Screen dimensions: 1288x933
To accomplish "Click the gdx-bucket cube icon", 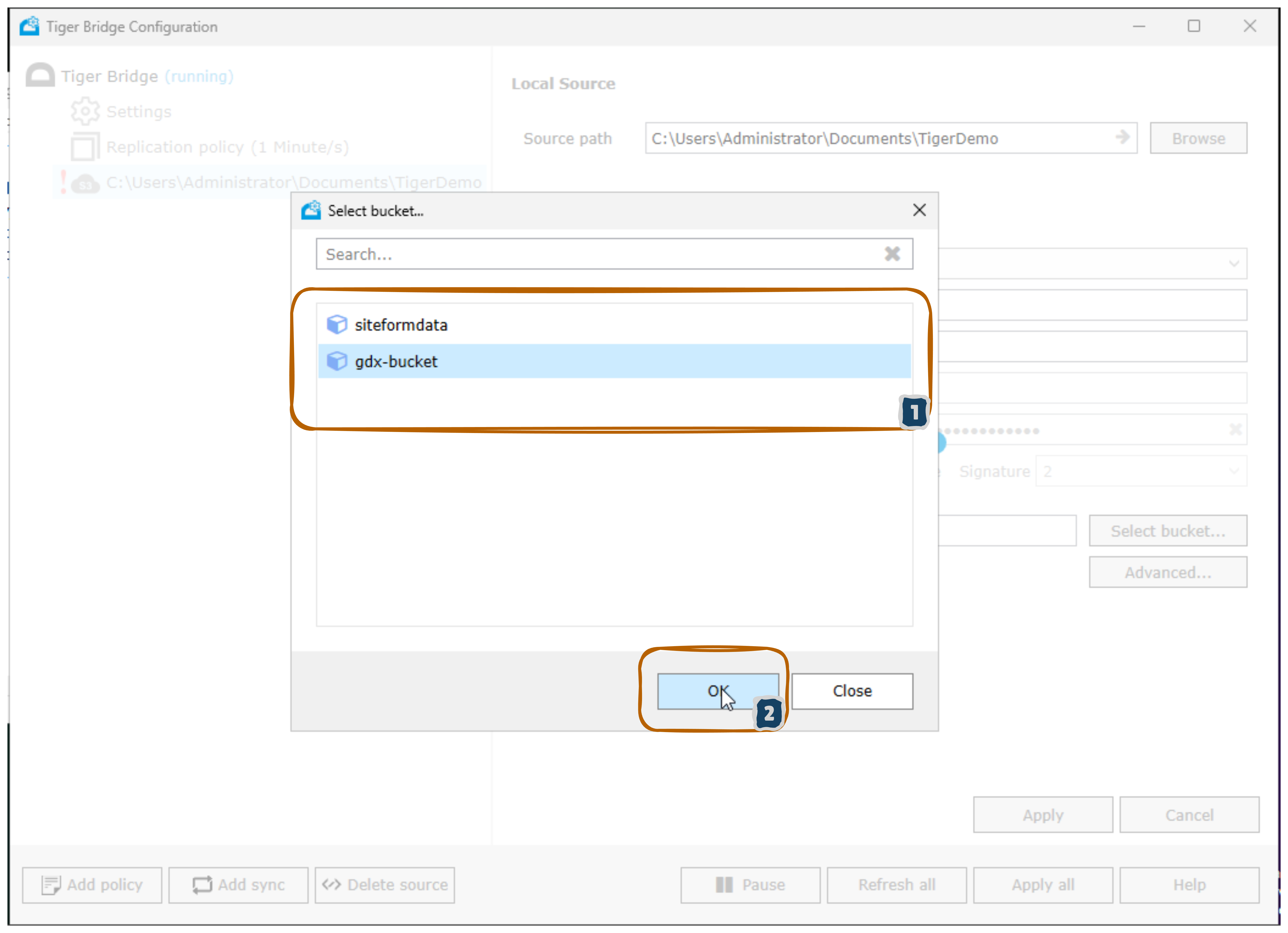I will [x=337, y=361].
